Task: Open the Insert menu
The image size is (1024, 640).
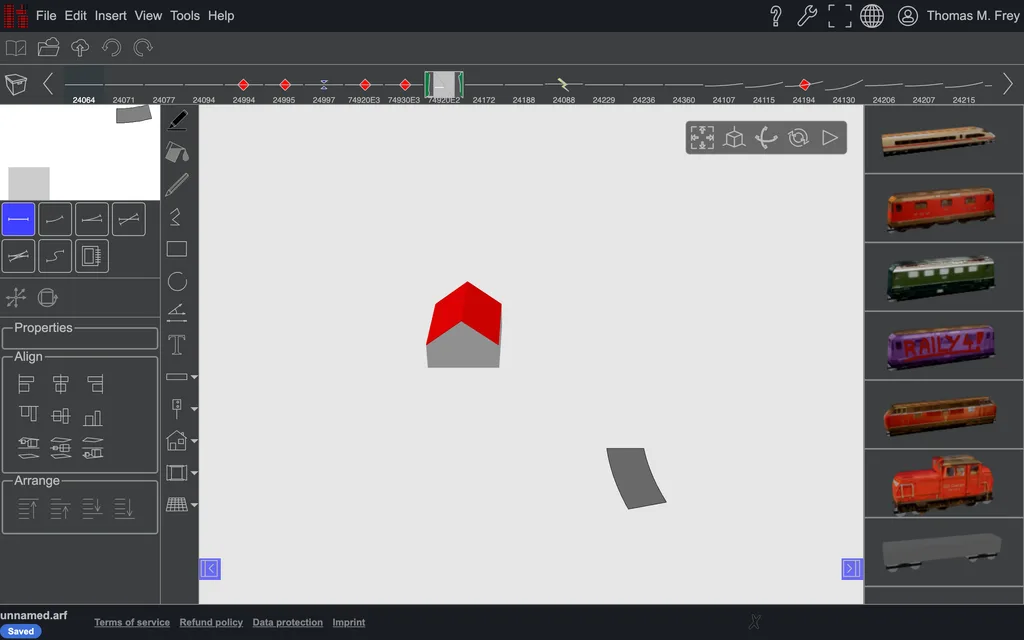Action: tap(110, 16)
